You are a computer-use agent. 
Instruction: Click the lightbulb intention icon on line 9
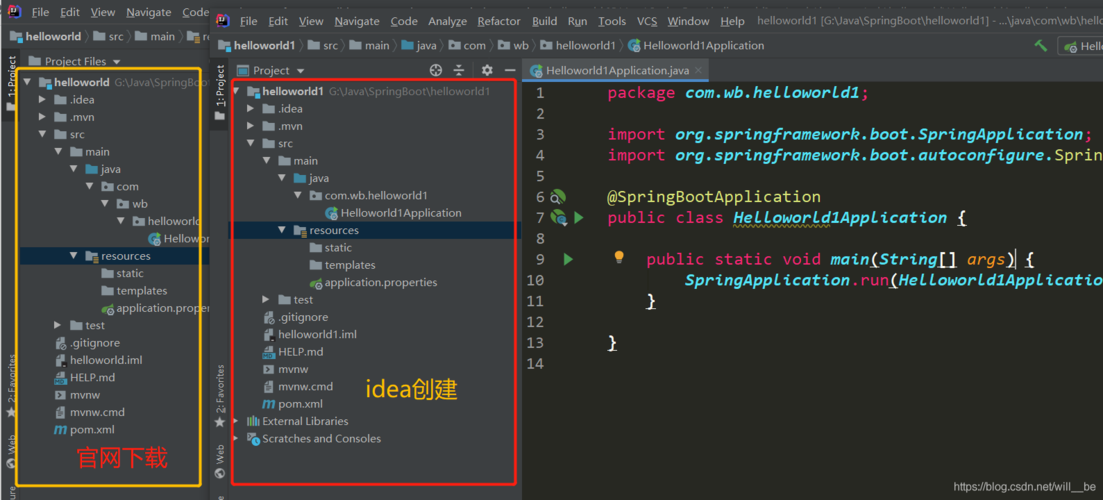[x=619, y=257]
